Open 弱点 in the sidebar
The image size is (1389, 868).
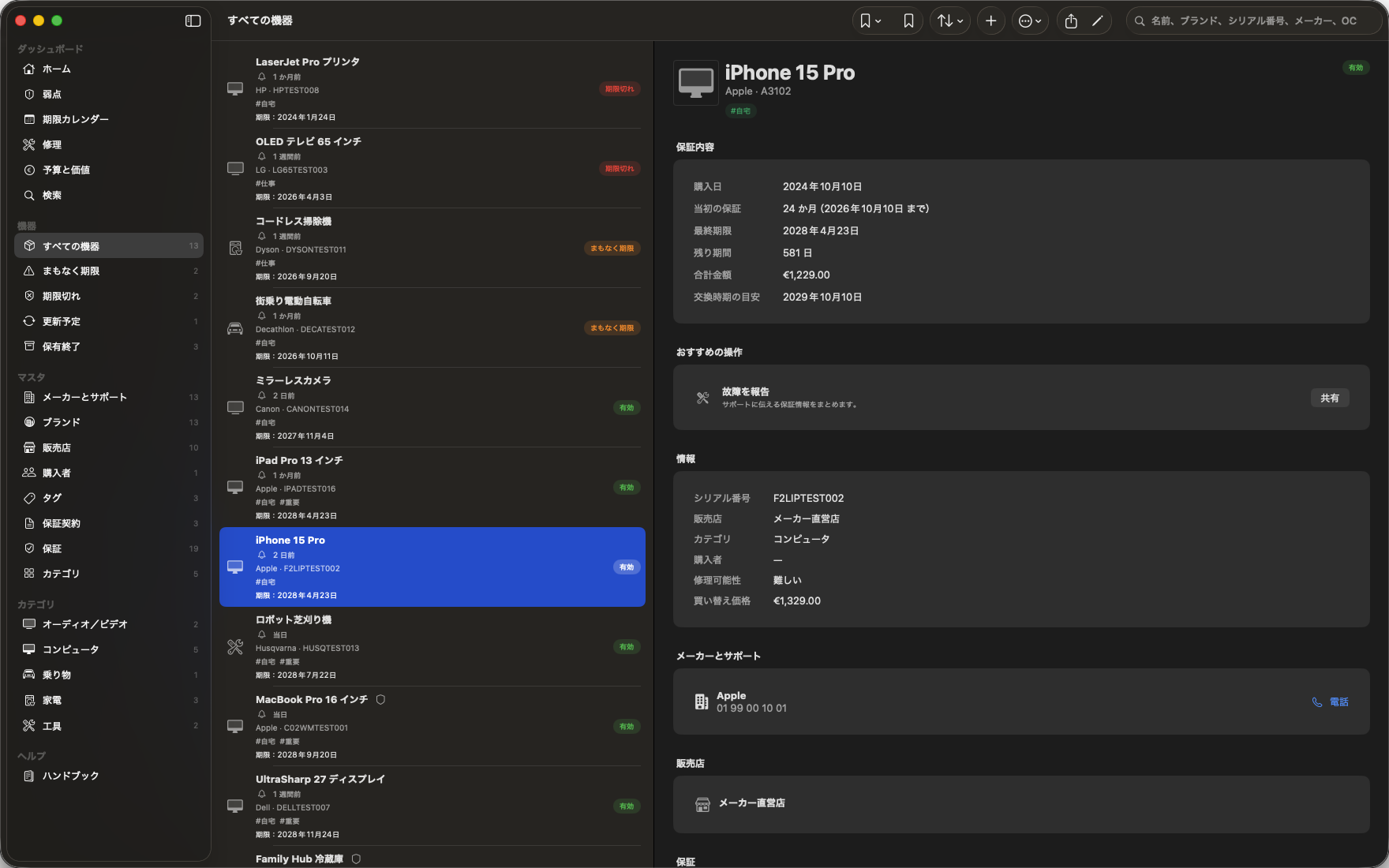pyautogui.click(x=109, y=95)
